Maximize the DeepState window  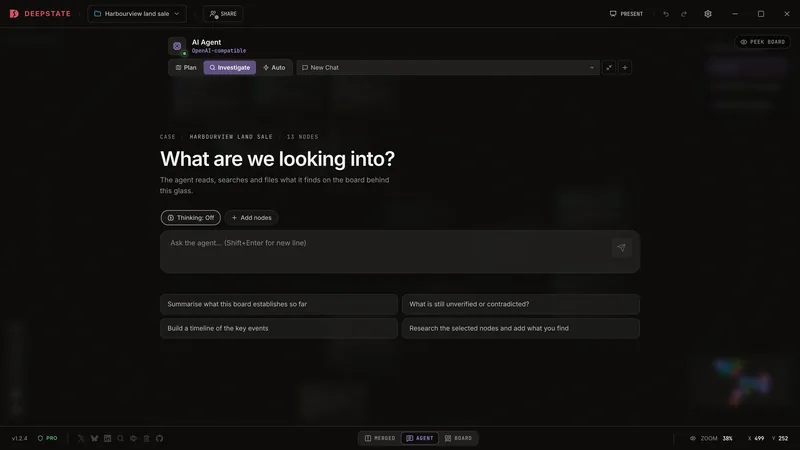point(761,14)
